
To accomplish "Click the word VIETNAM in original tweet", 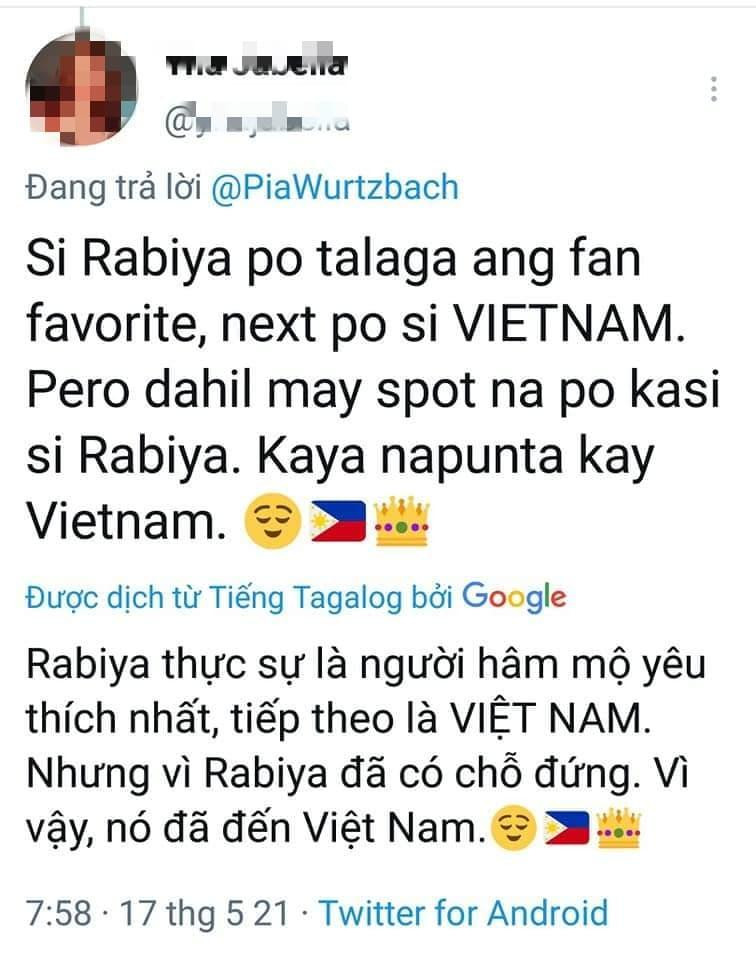I will 568,324.
